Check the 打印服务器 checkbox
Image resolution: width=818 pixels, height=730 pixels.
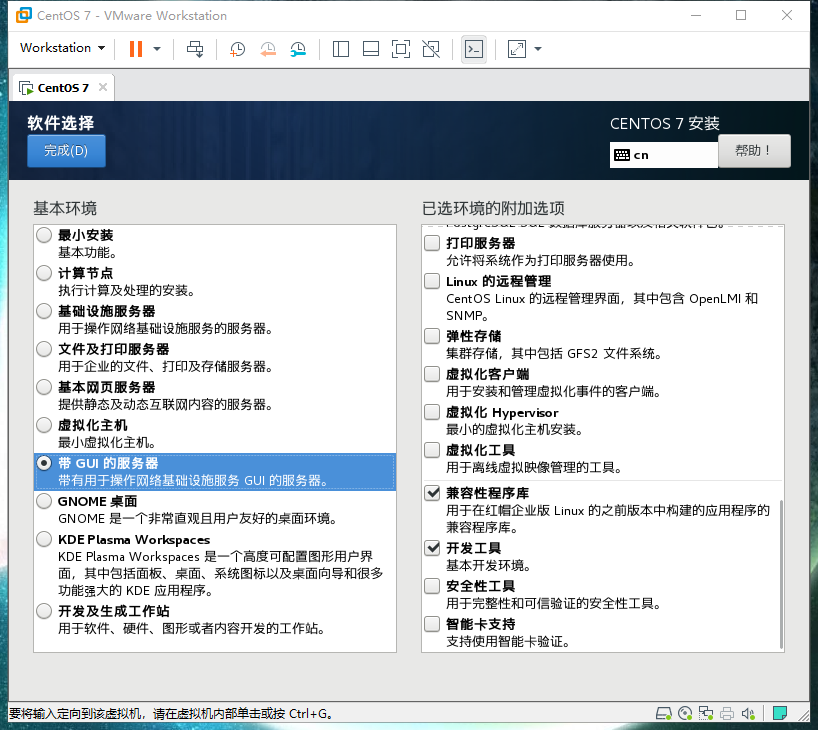(x=432, y=243)
